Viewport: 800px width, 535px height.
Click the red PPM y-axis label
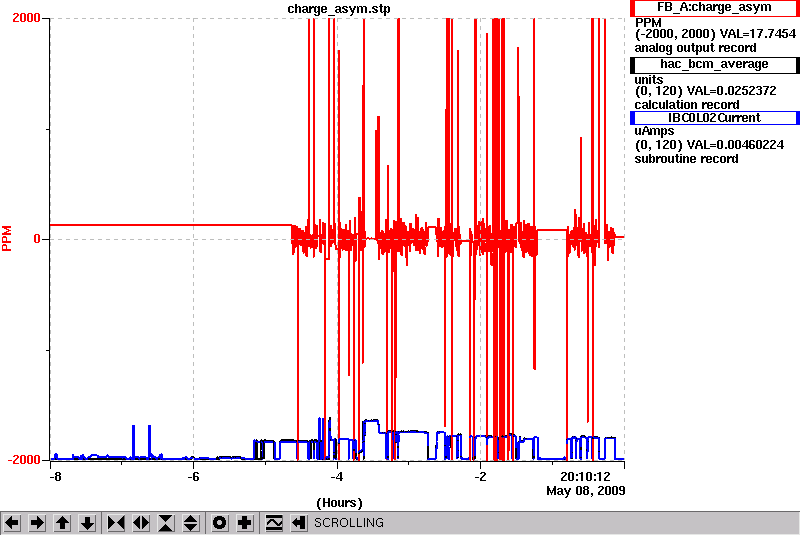click(7, 238)
